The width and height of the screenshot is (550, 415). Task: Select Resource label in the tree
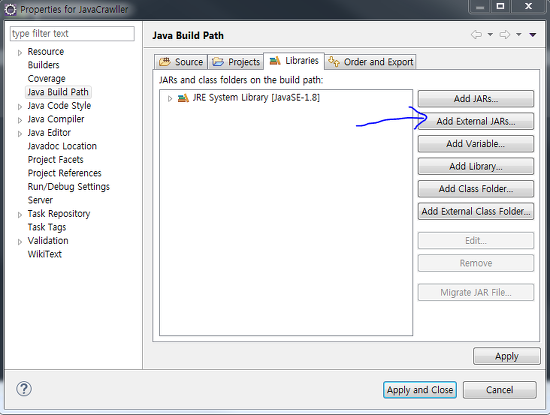point(46,52)
